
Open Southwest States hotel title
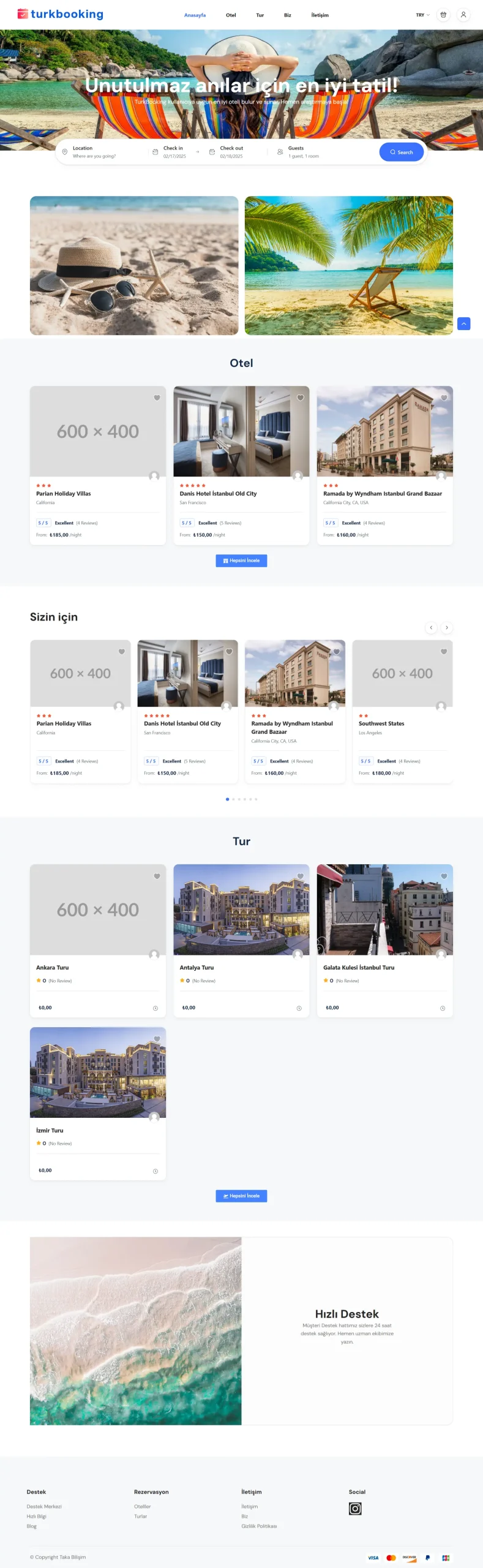point(381,723)
